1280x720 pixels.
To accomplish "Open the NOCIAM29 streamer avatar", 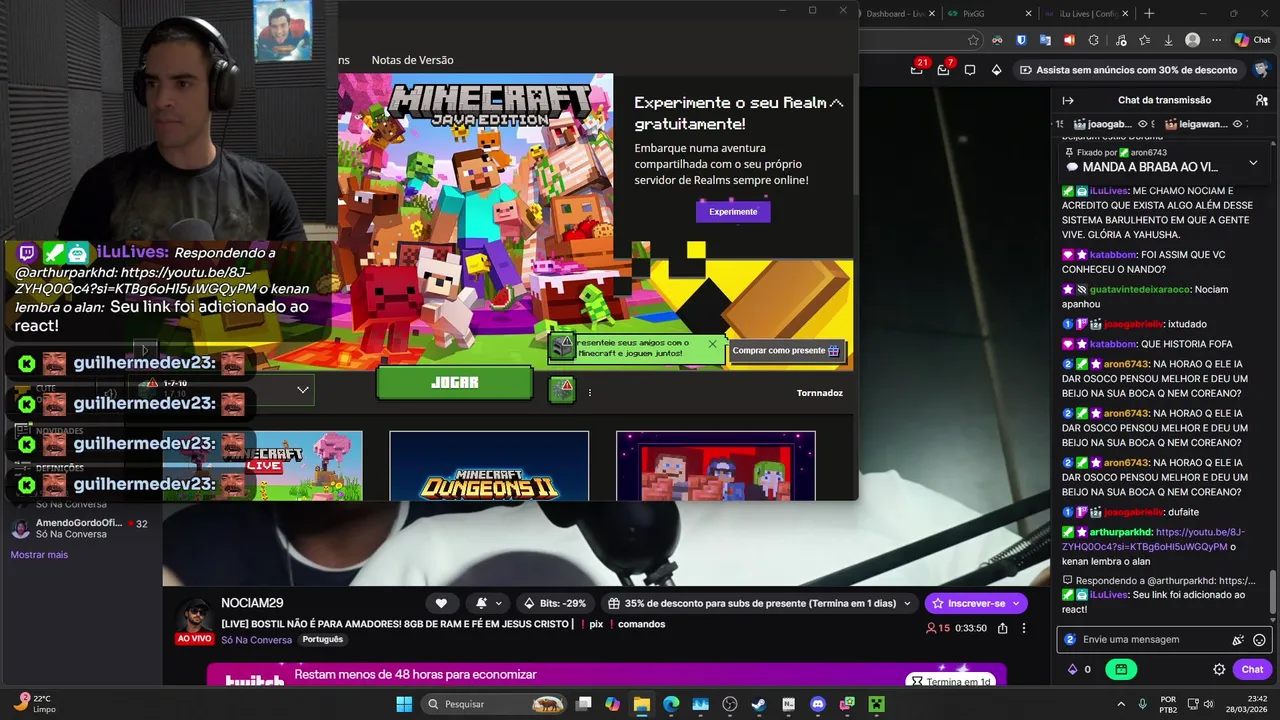I will [195, 617].
